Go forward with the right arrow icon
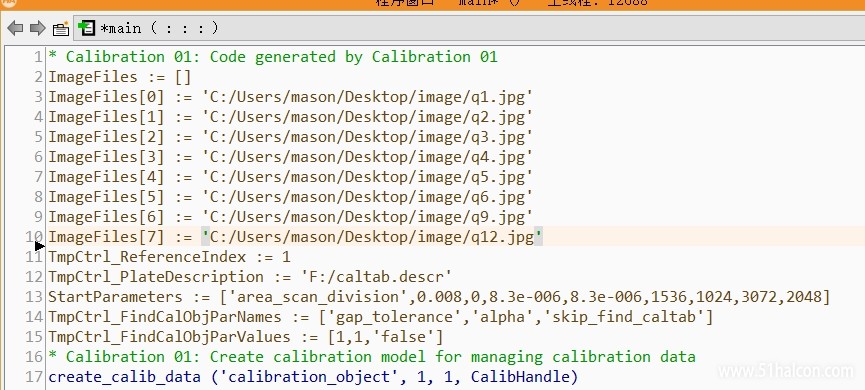The height and width of the screenshot is (390, 865). click(38, 28)
